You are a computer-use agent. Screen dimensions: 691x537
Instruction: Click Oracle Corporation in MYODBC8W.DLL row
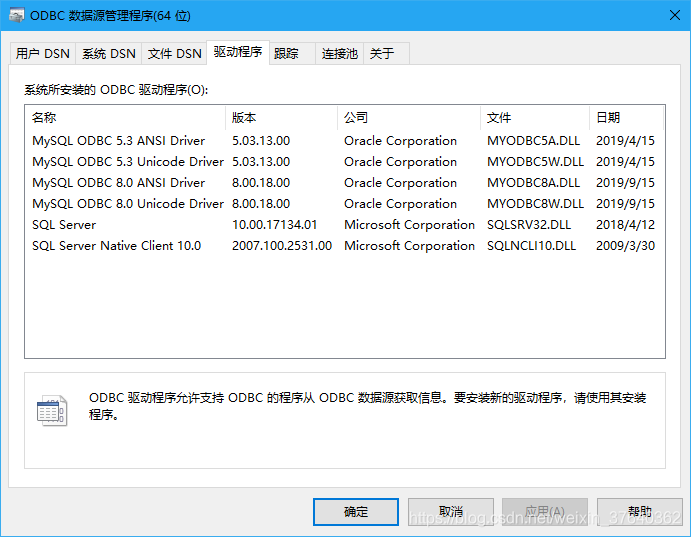click(400, 204)
